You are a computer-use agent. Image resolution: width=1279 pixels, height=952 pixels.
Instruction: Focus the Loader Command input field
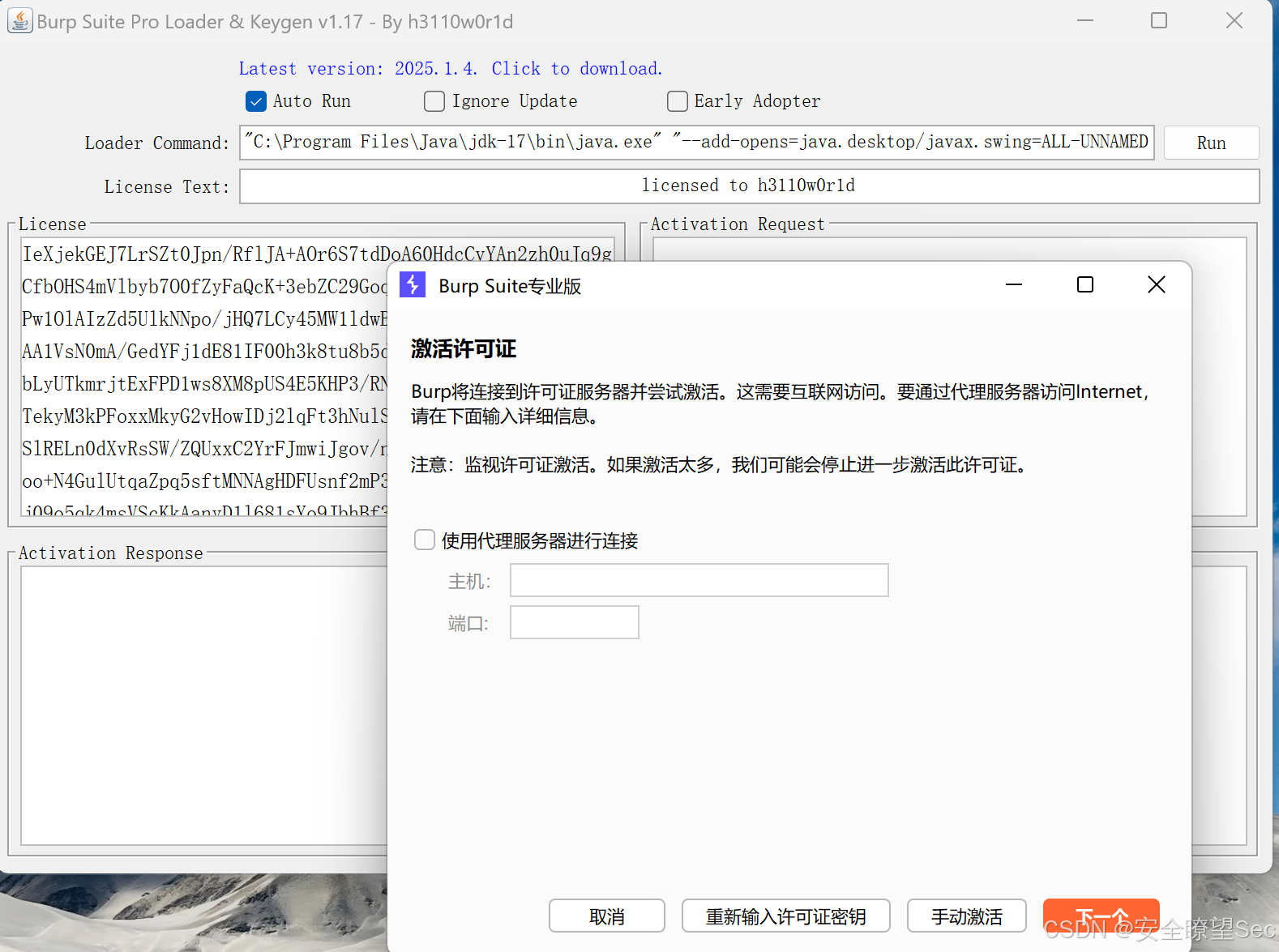point(696,143)
